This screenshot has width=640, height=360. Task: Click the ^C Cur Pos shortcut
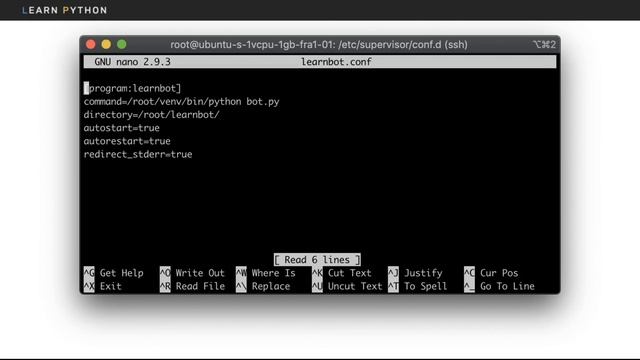[491, 273]
